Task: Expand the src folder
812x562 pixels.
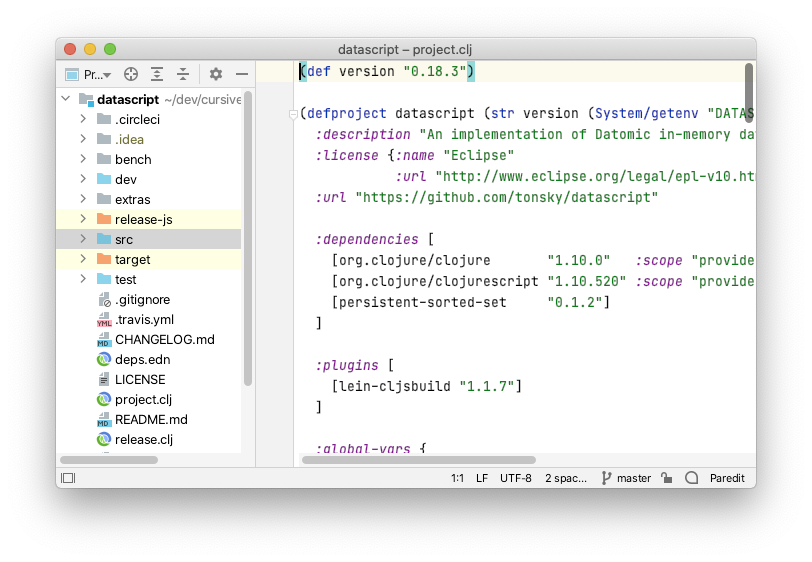Action: coord(83,239)
